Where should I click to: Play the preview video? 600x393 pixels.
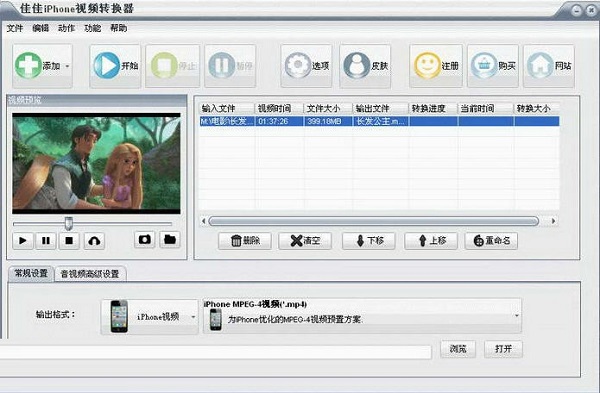23,241
